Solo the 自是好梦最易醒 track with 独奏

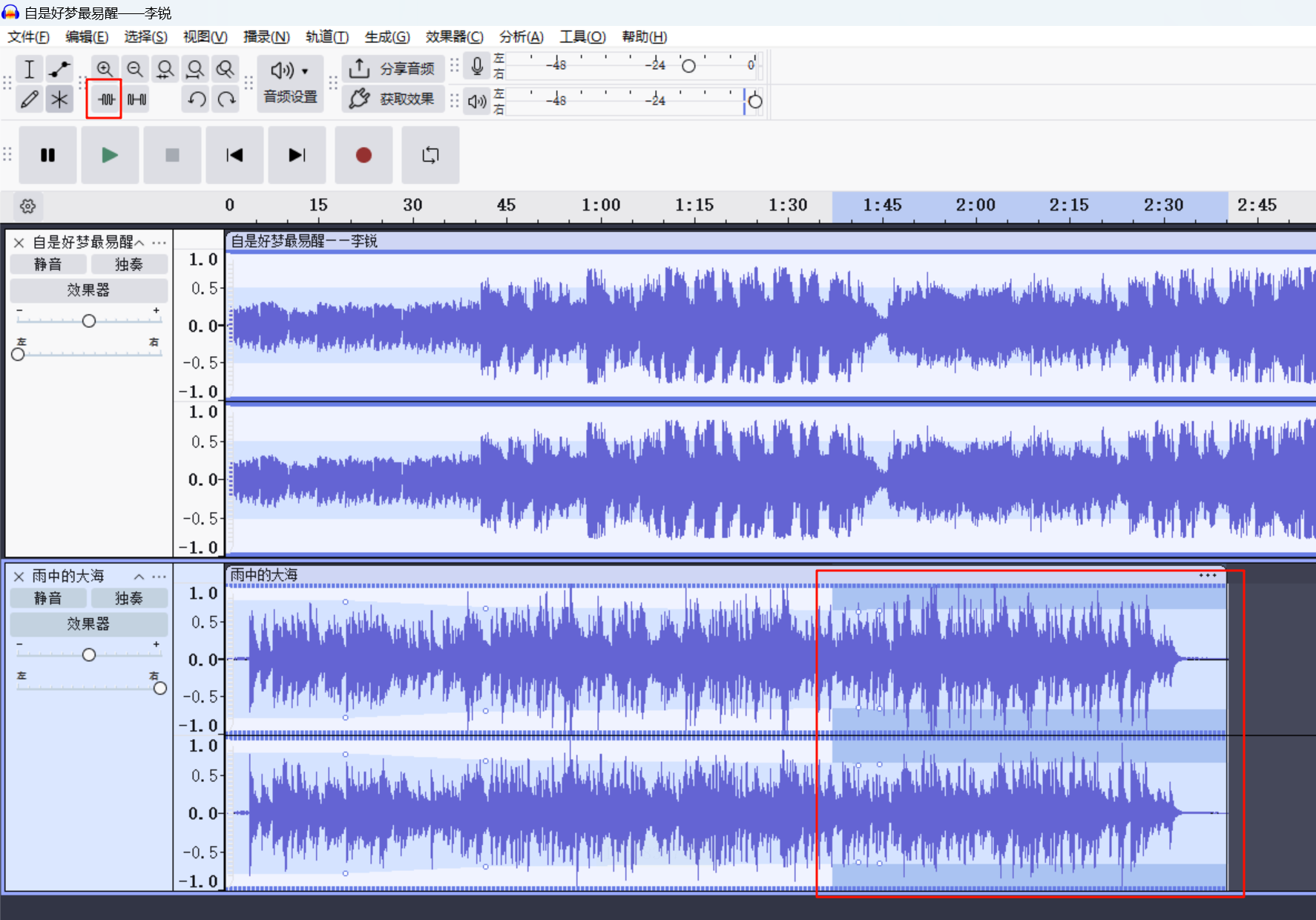click(x=128, y=264)
